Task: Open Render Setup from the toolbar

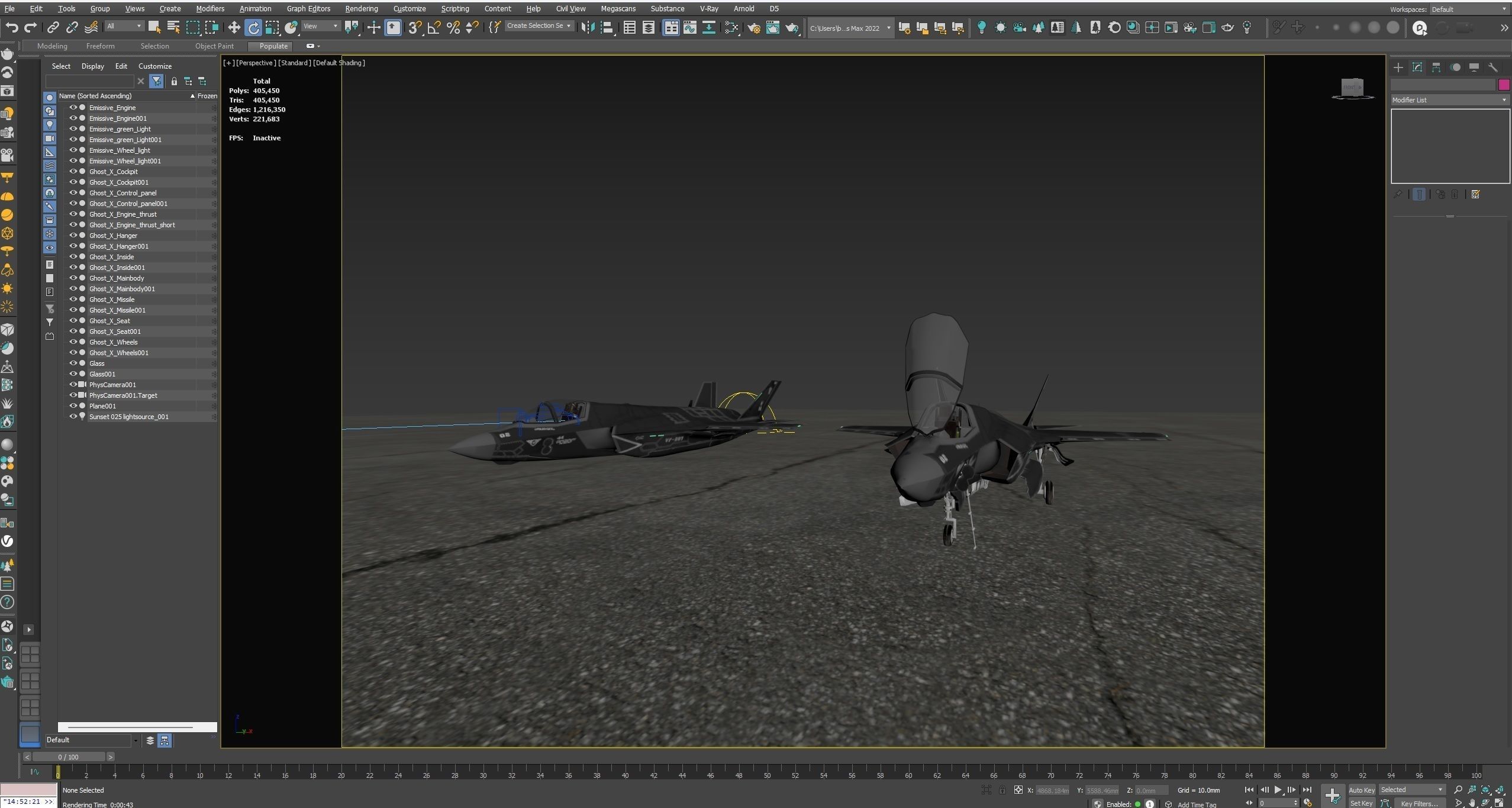Action: [x=754, y=27]
